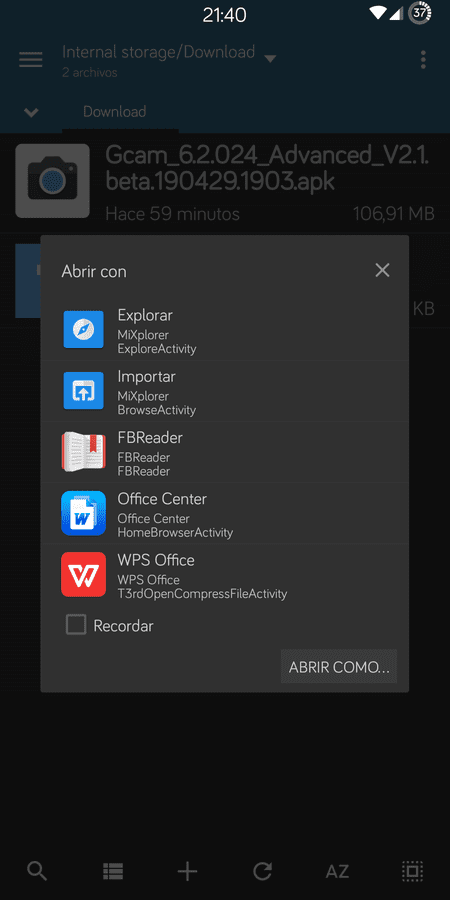Screen dimensions: 450x900
Task: Tap the select-all icon in bottom bar
Action: pos(412,871)
